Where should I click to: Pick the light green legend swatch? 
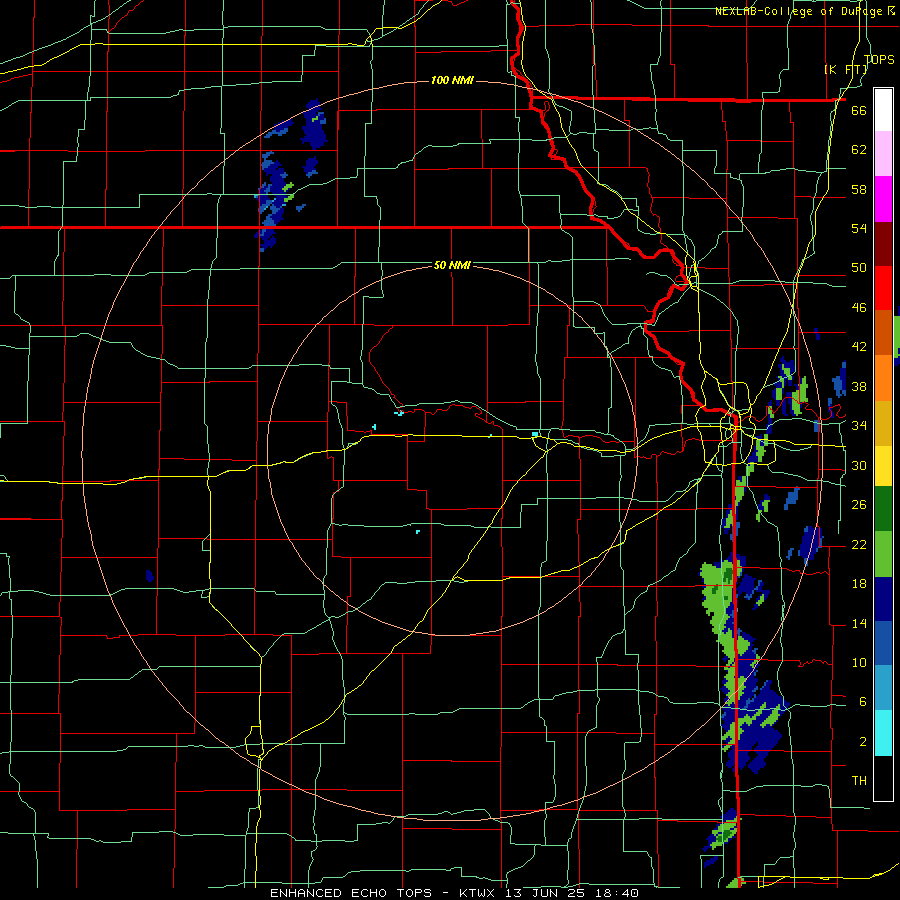pos(883,554)
